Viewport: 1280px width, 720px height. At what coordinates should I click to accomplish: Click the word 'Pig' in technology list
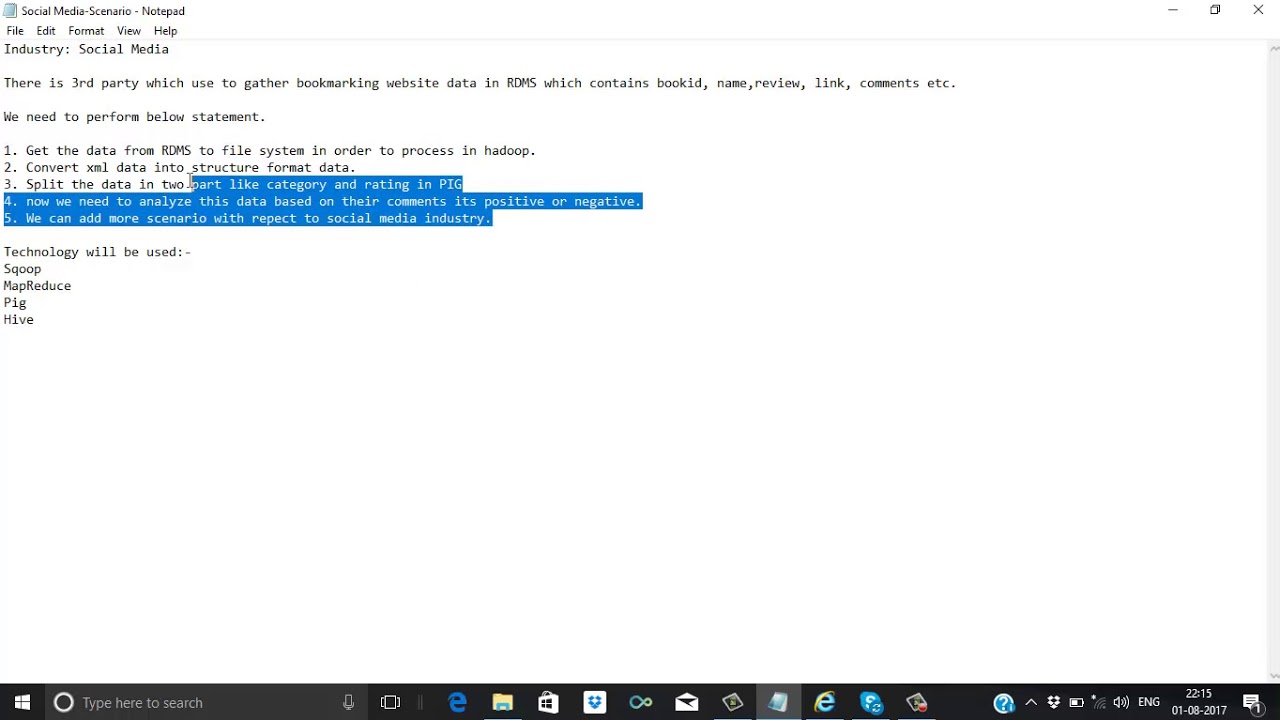[x=15, y=303]
